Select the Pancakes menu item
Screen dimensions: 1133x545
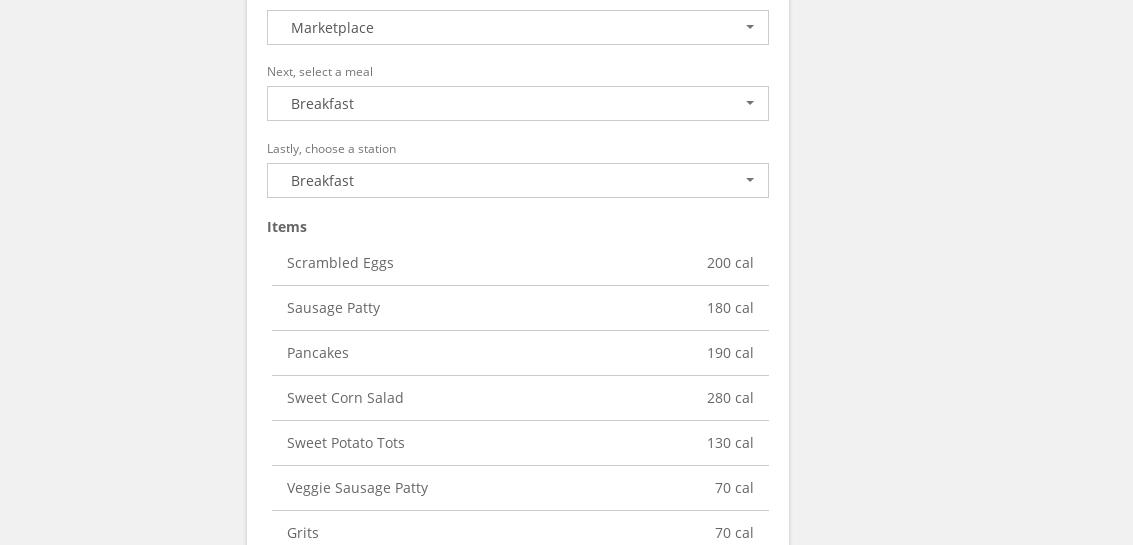[x=318, y=353]
